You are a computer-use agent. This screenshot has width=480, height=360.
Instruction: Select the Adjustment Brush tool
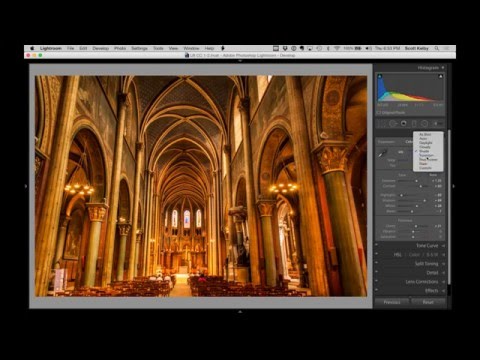point(437,124)
